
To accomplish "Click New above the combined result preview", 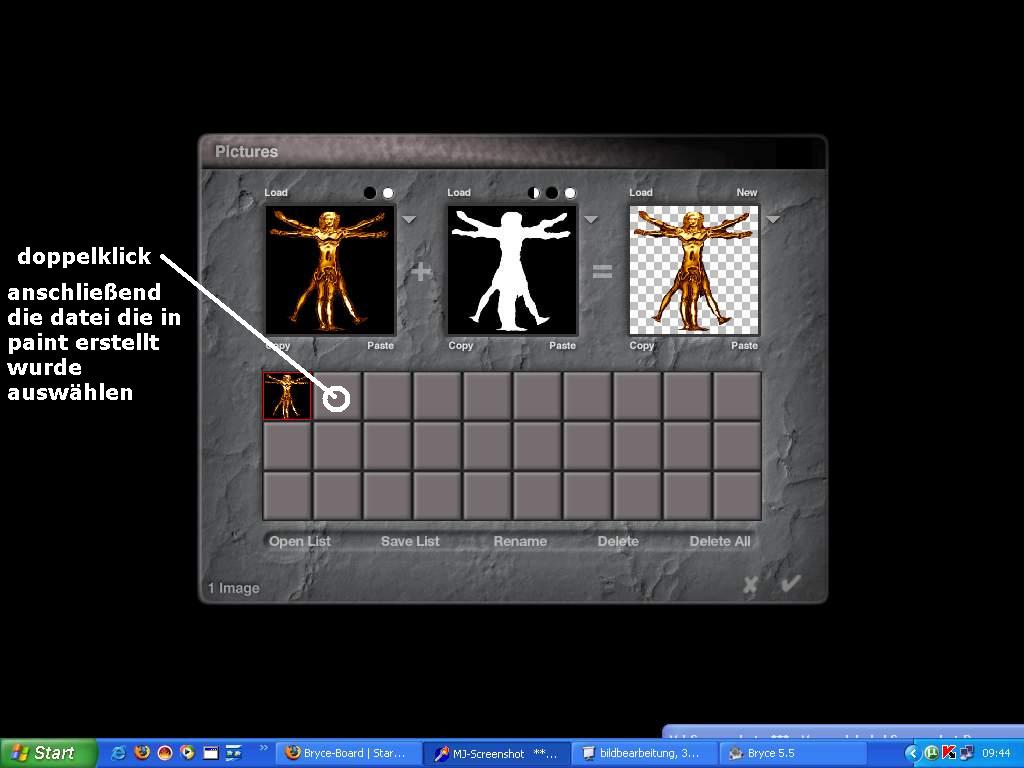I will (x=746, y=192).
